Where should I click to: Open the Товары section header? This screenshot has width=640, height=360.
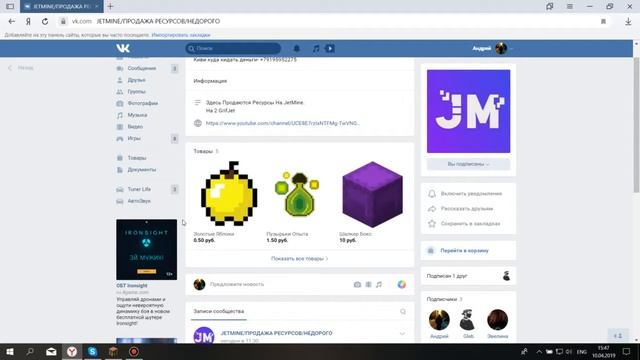pos(203,151)
